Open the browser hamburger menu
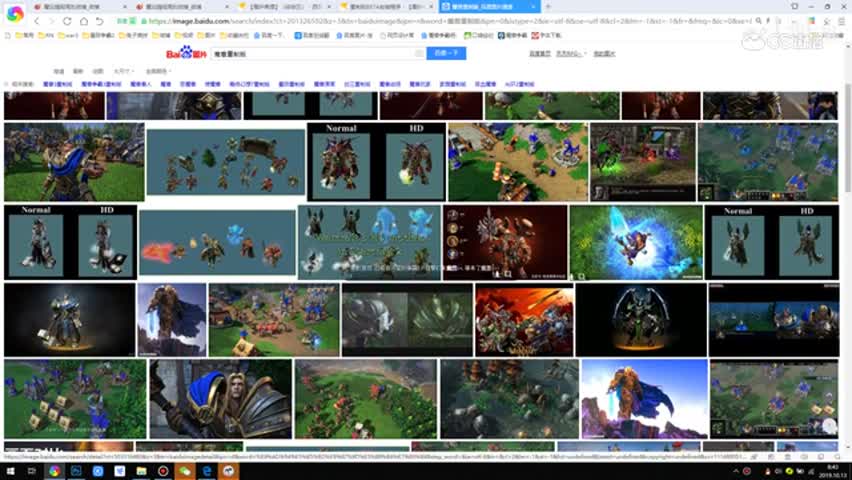This screenshot has height=480, width=852. click(x=841, y=21)
